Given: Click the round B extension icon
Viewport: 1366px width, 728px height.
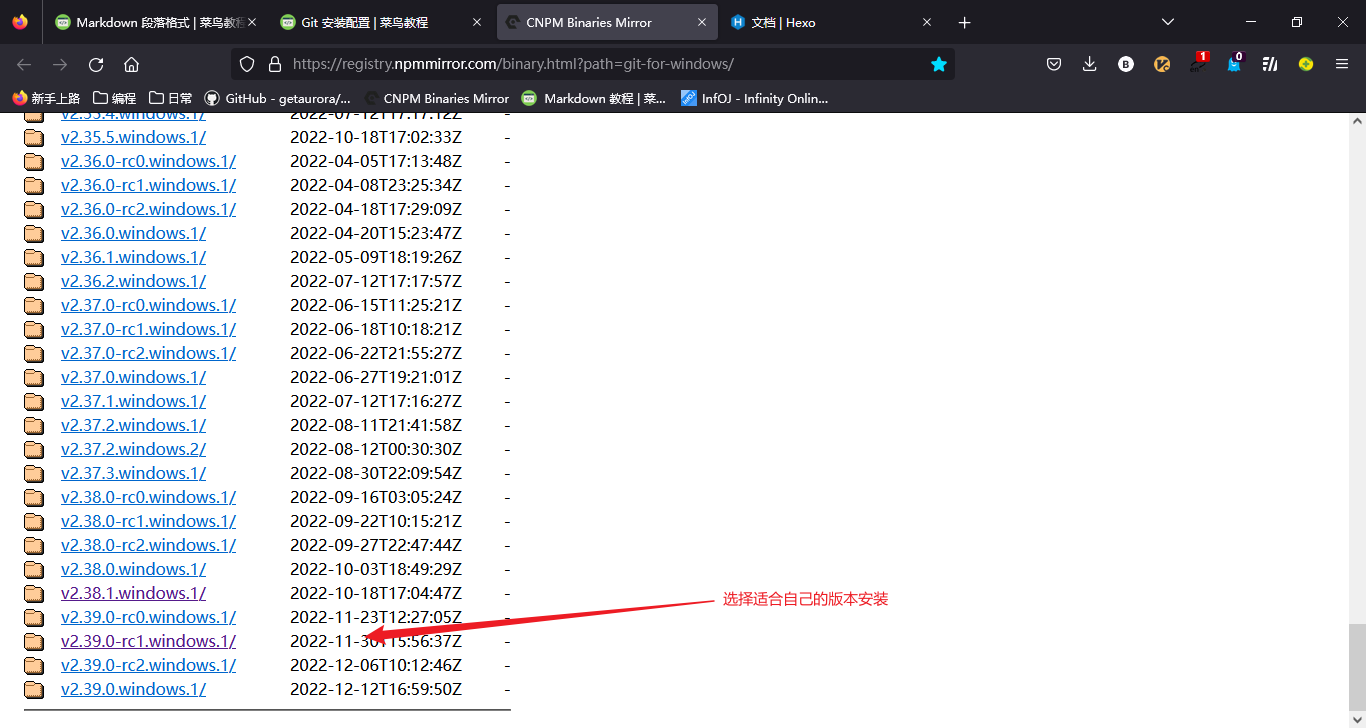Looking at the screenshot, I should click(x=1126, y=64).
